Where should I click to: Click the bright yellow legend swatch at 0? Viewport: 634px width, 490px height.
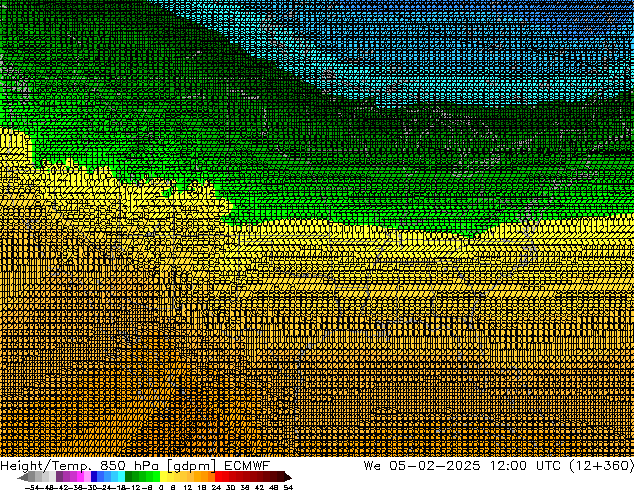point(164,476)
